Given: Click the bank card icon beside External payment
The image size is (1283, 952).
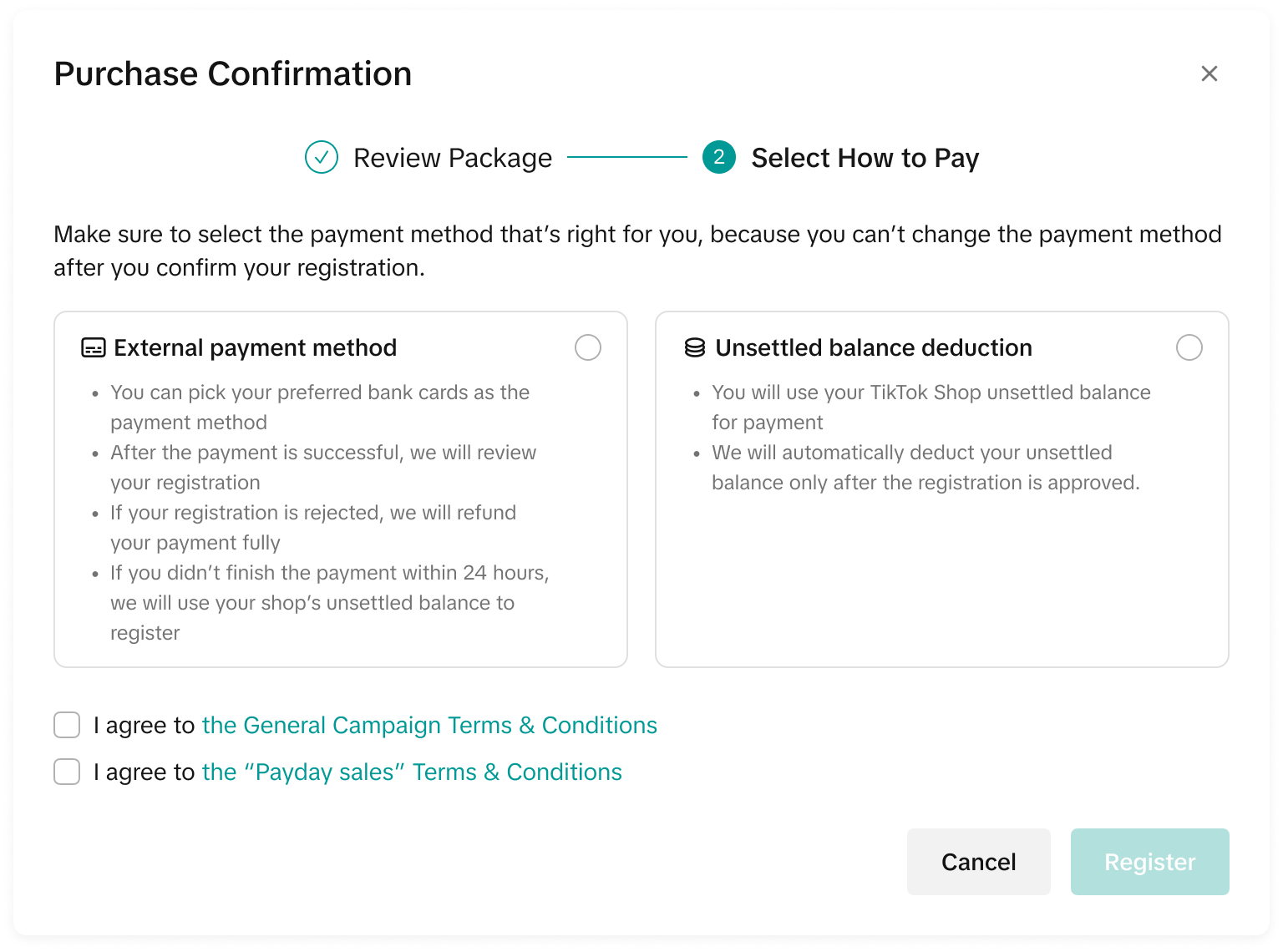Looking at the screenshot, I should (93, 347).
